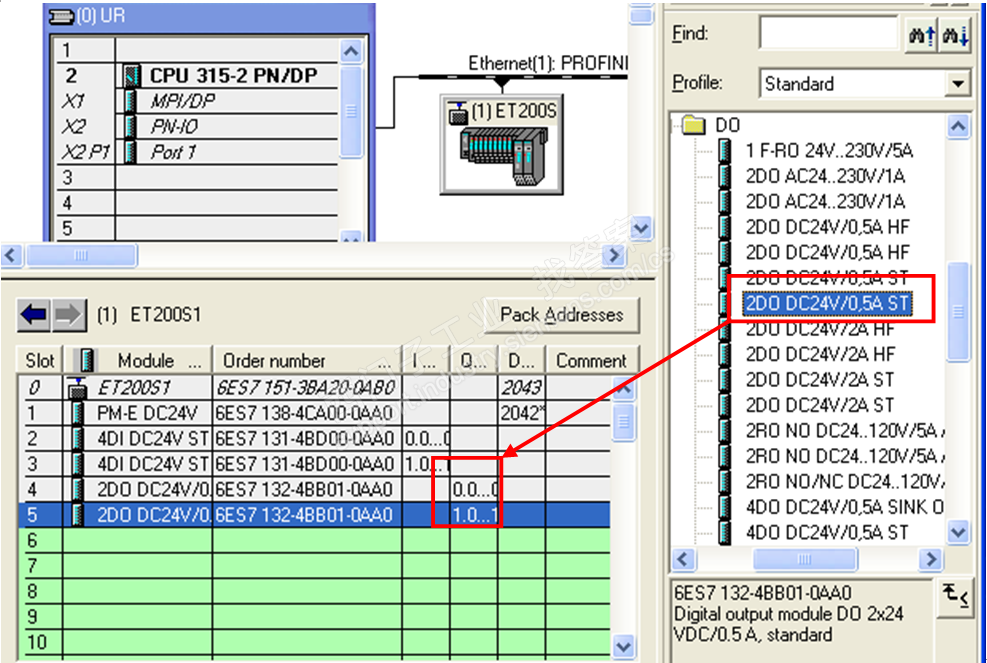Click the module icon in slot 5 row
The image size is (987, 663).
click(x=77, y=515)
